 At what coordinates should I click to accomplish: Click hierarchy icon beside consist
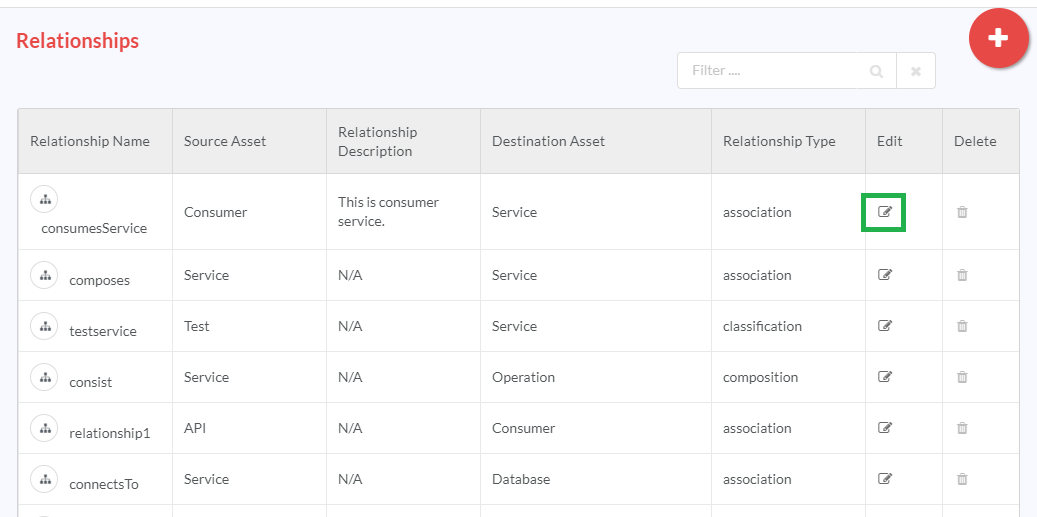(x=44, y=377)
